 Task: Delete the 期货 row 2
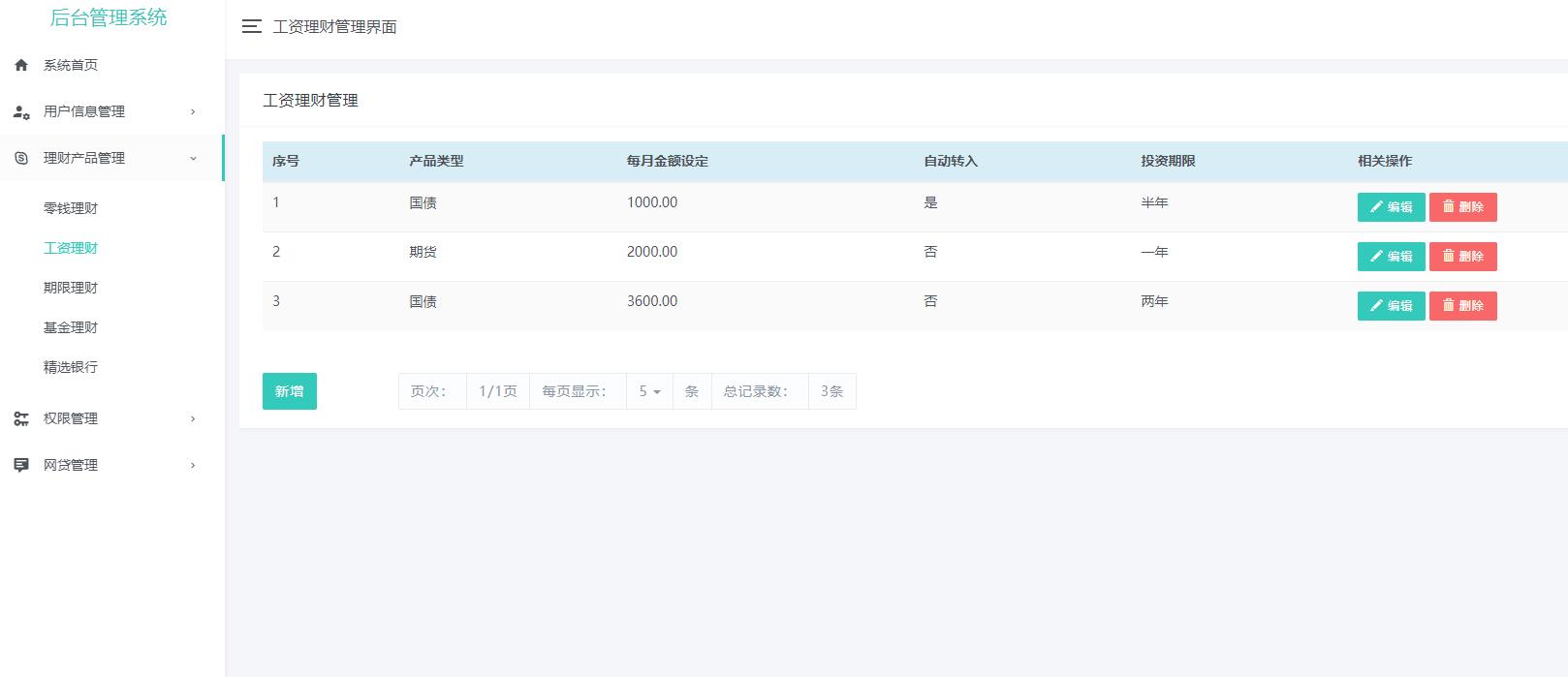1463,256
